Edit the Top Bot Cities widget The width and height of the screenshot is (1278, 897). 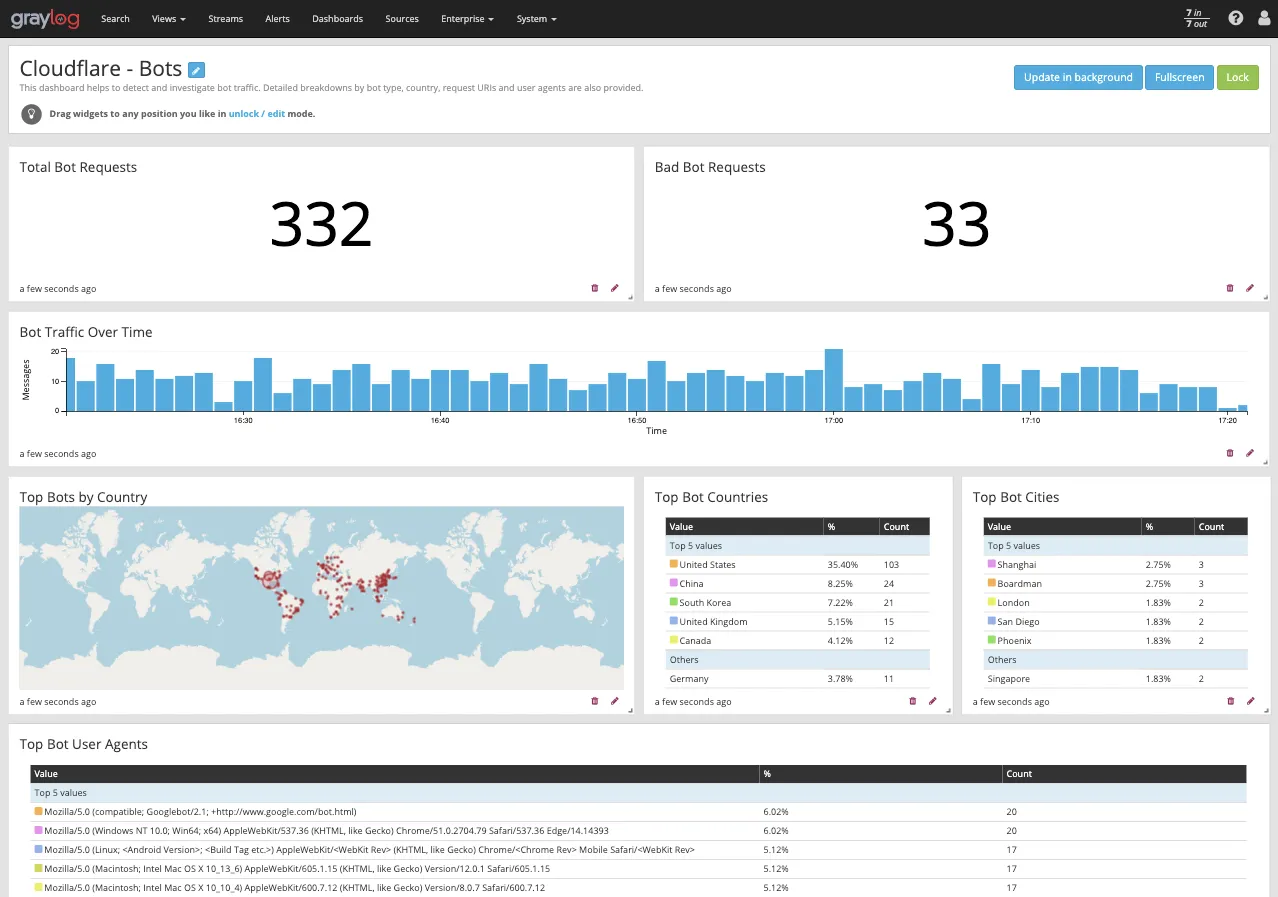(x=1250, y=701)
